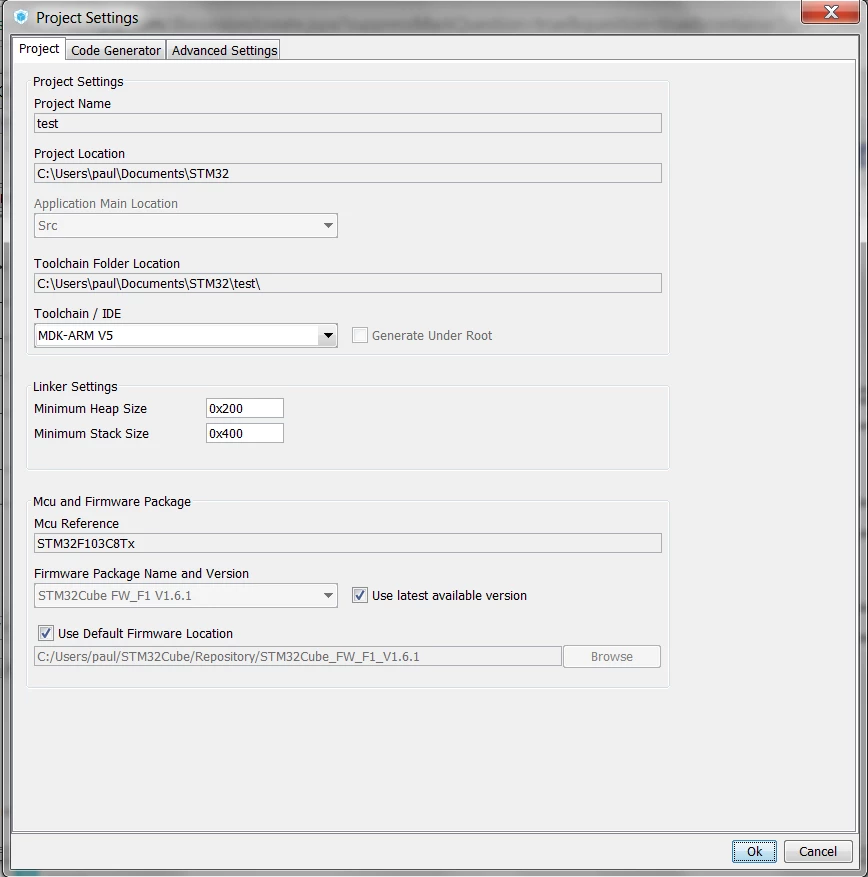868x877 pixels.
Task: Switch to the Project tab
Action: coord(39,49)
